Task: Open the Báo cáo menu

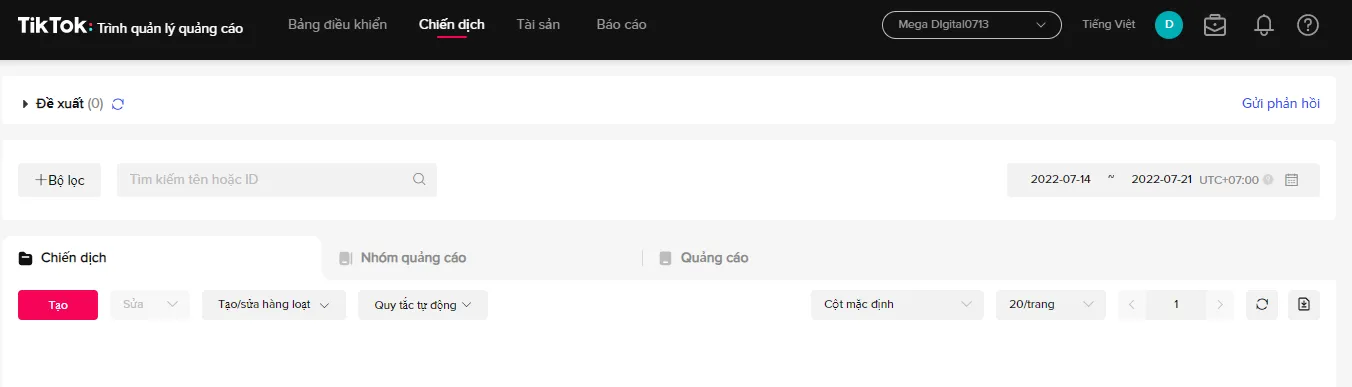Action: point(621,24)
